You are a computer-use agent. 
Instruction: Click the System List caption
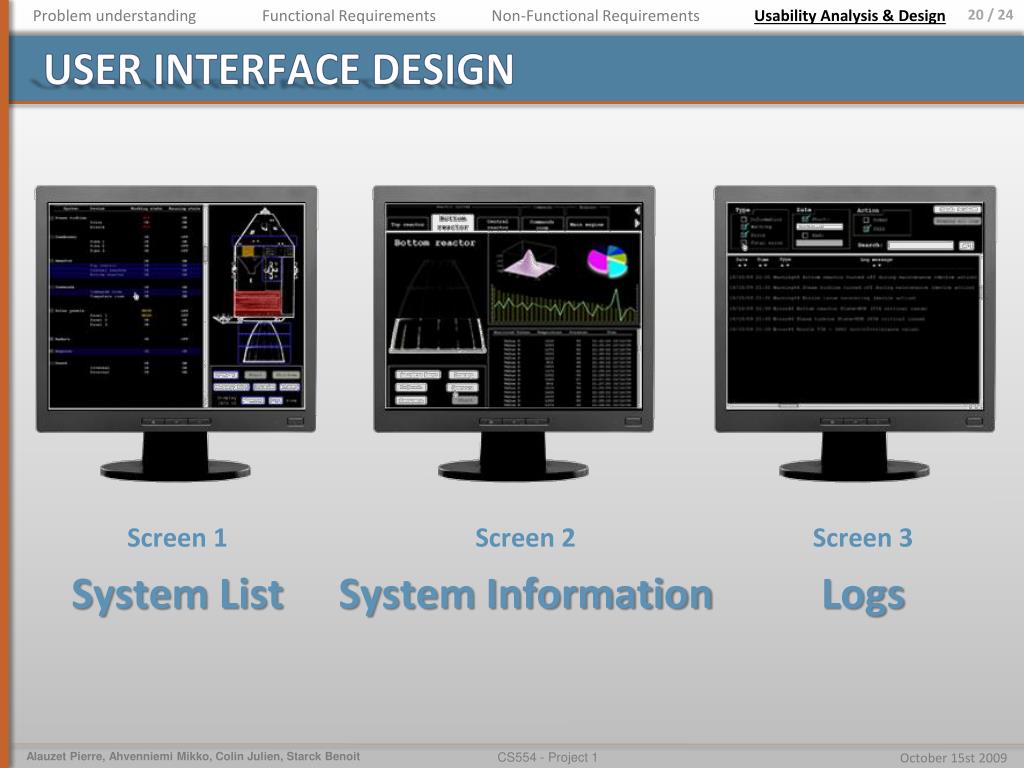coord(178,595)
